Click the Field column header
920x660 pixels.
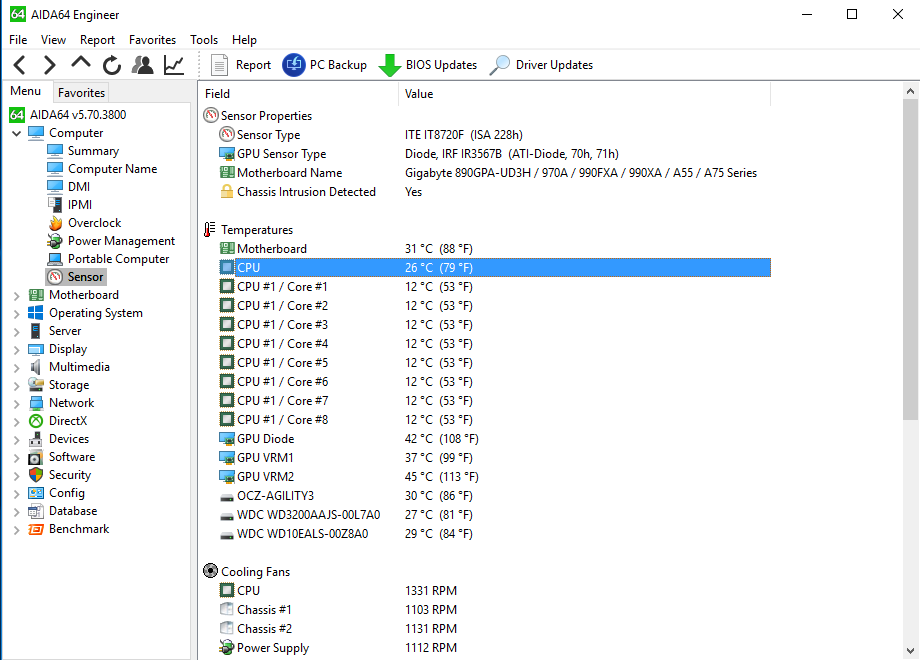(299, 94)
